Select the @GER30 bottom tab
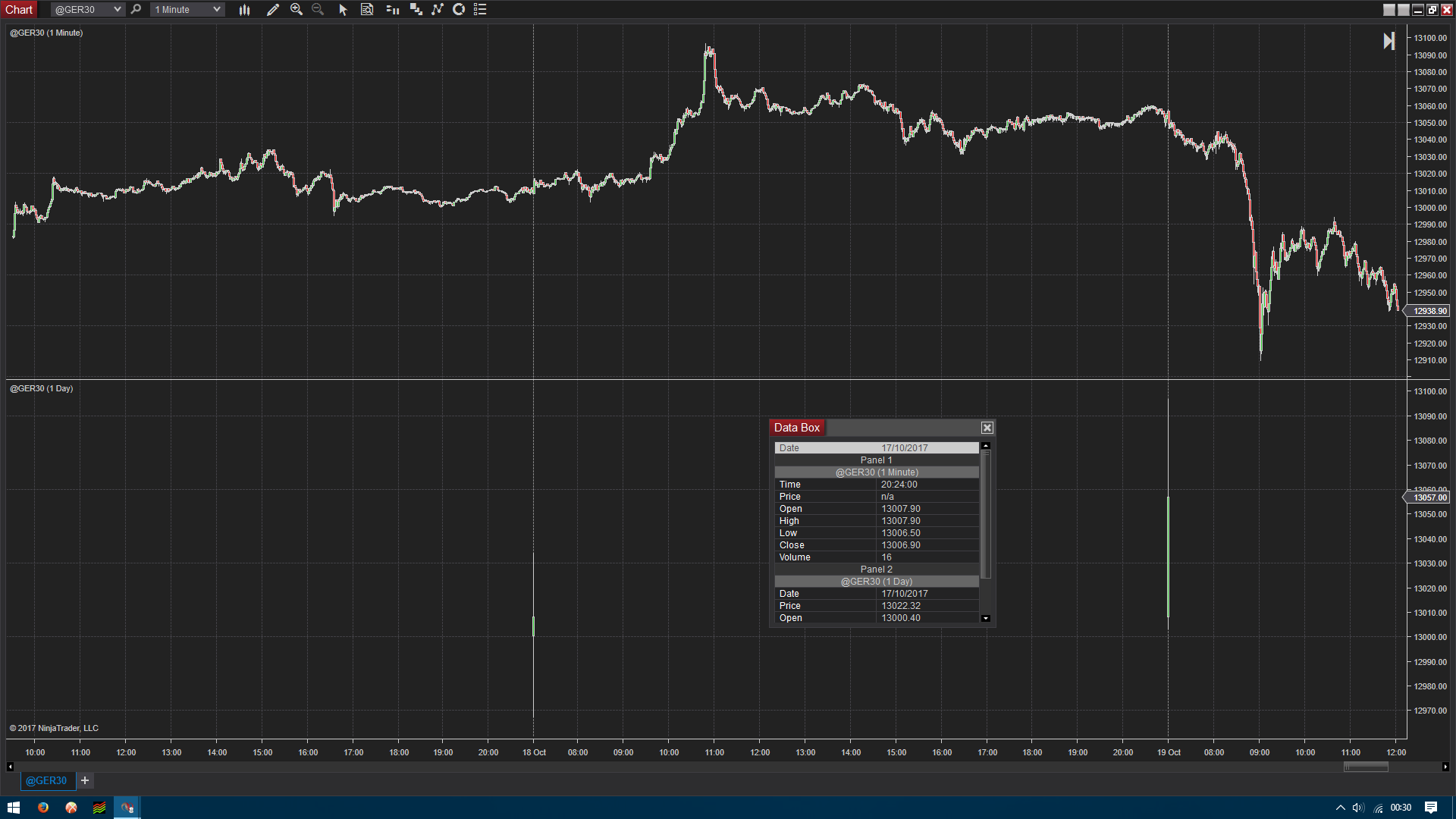 coord(46,780)
